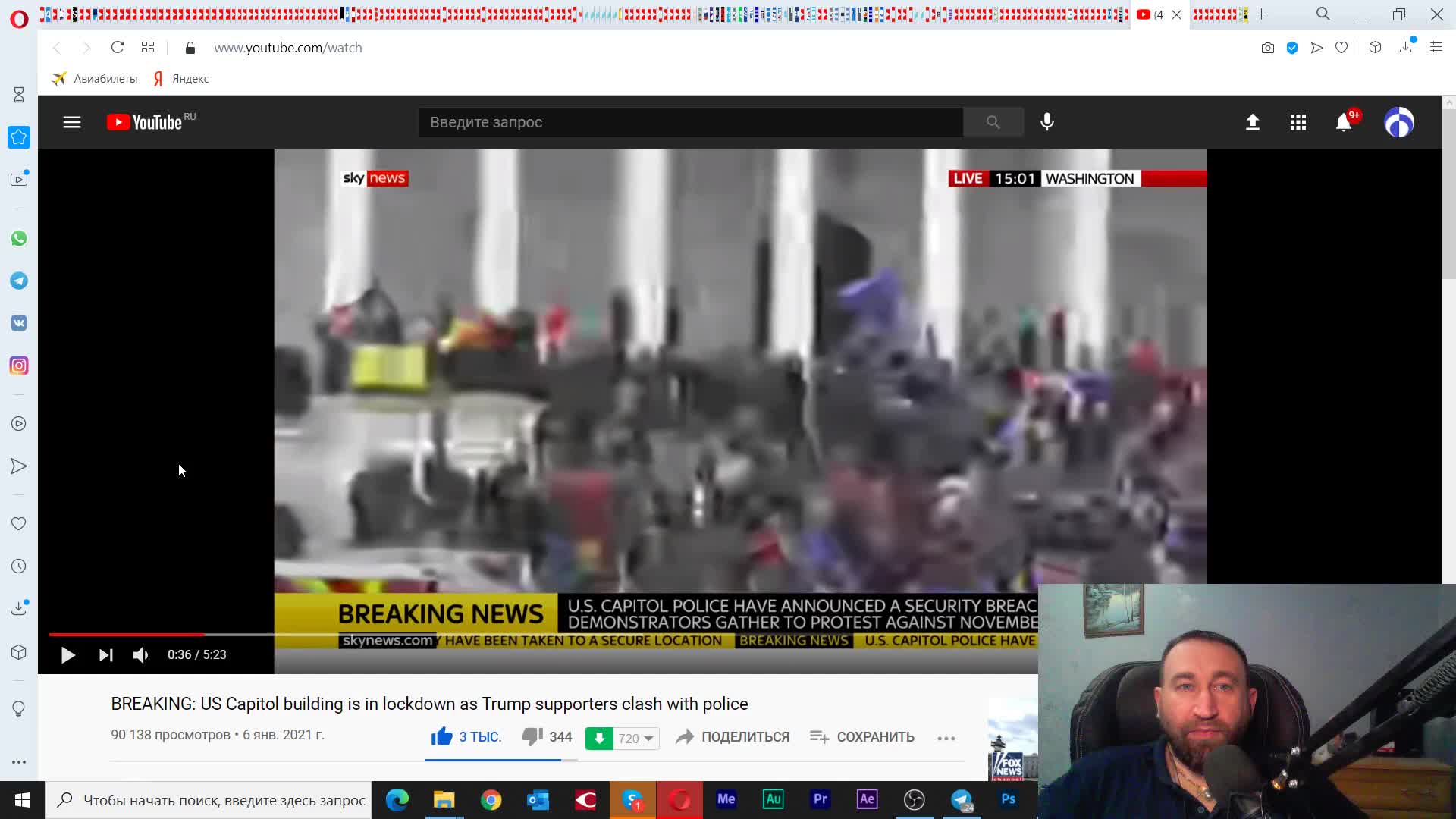This screenshot has height=819, width=1456.
Task: Focus the YouTube search input field
Action: coord(690,122)
